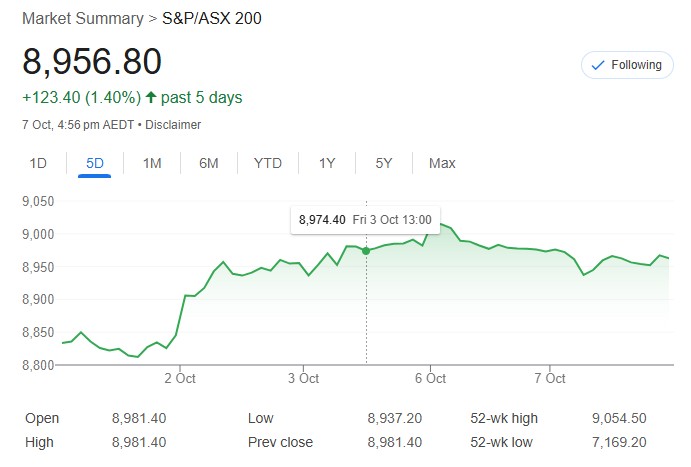Viewport: 691px width, 467px height.
Task: Click the 6 Oct x-axis label
Action: pyautogui.click(x=430, y=379)
